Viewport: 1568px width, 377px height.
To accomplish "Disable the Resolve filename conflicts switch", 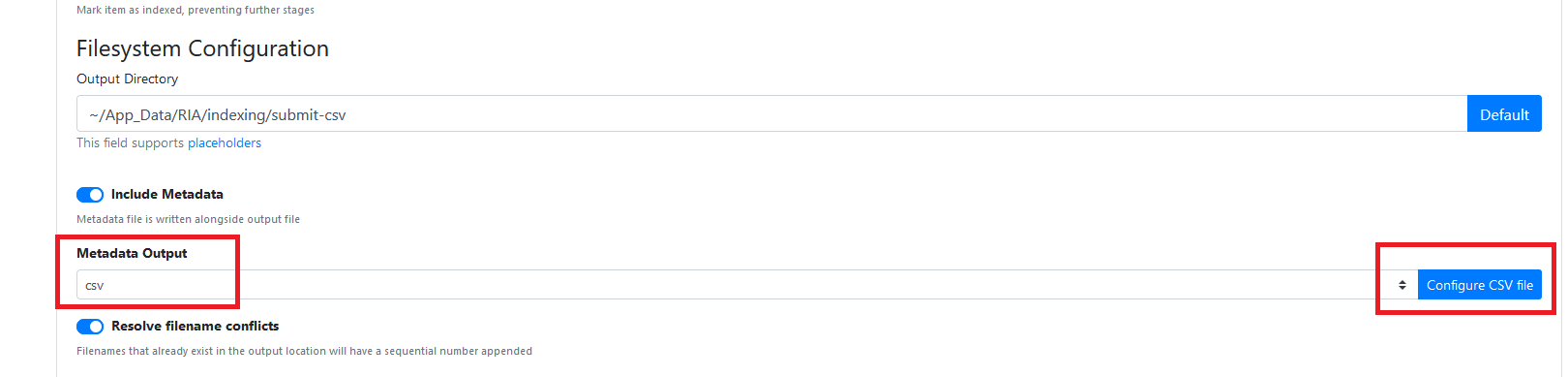I will click(90, 327).
